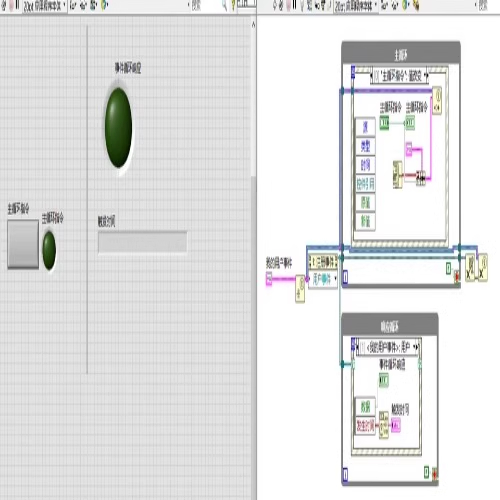Click the lower loop stop condition terminal

(x=434, y=474)
